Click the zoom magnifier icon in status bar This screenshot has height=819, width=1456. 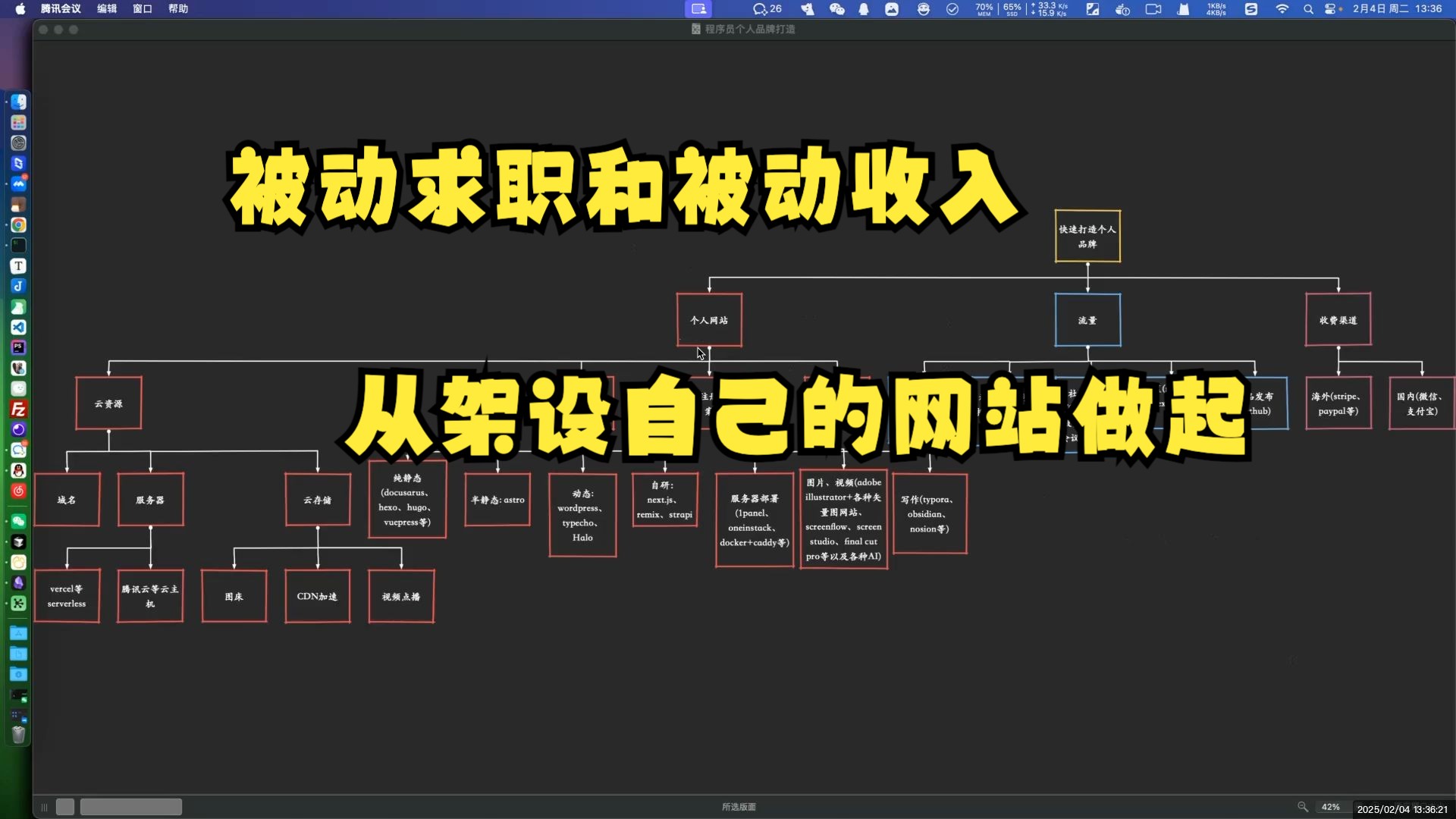click(1303, 807)
